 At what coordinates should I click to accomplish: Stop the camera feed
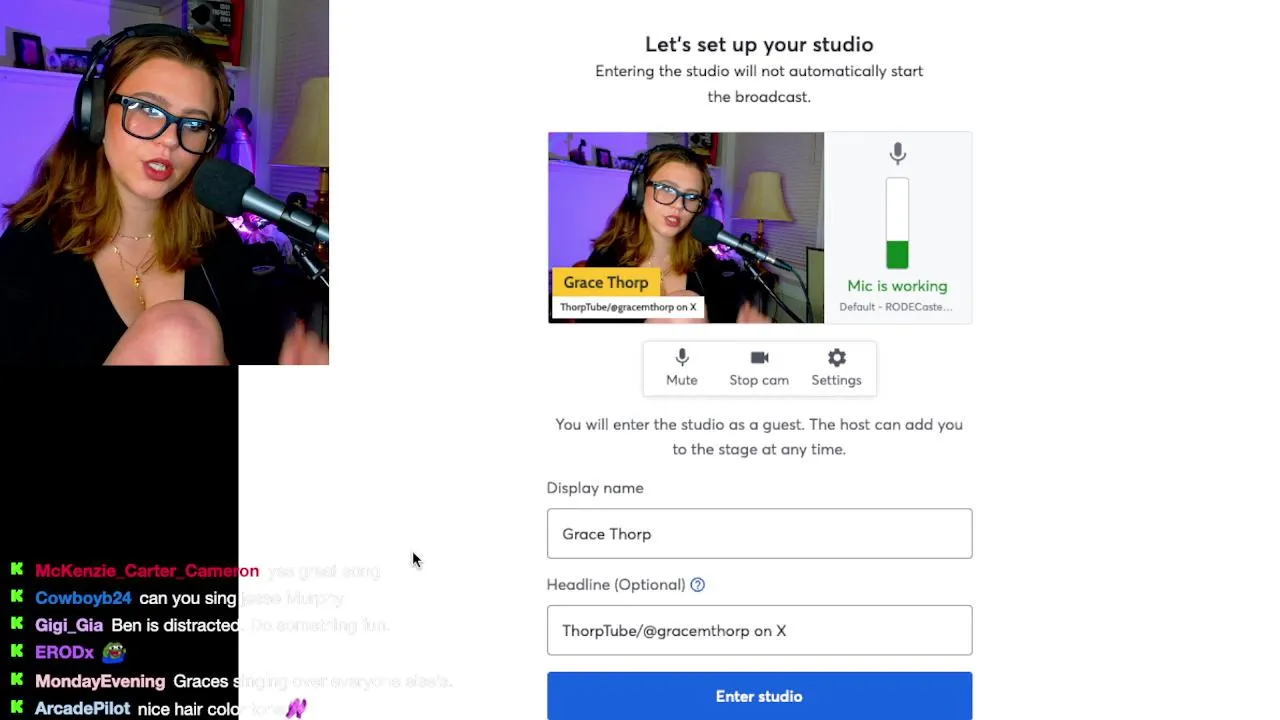(759, 368)
